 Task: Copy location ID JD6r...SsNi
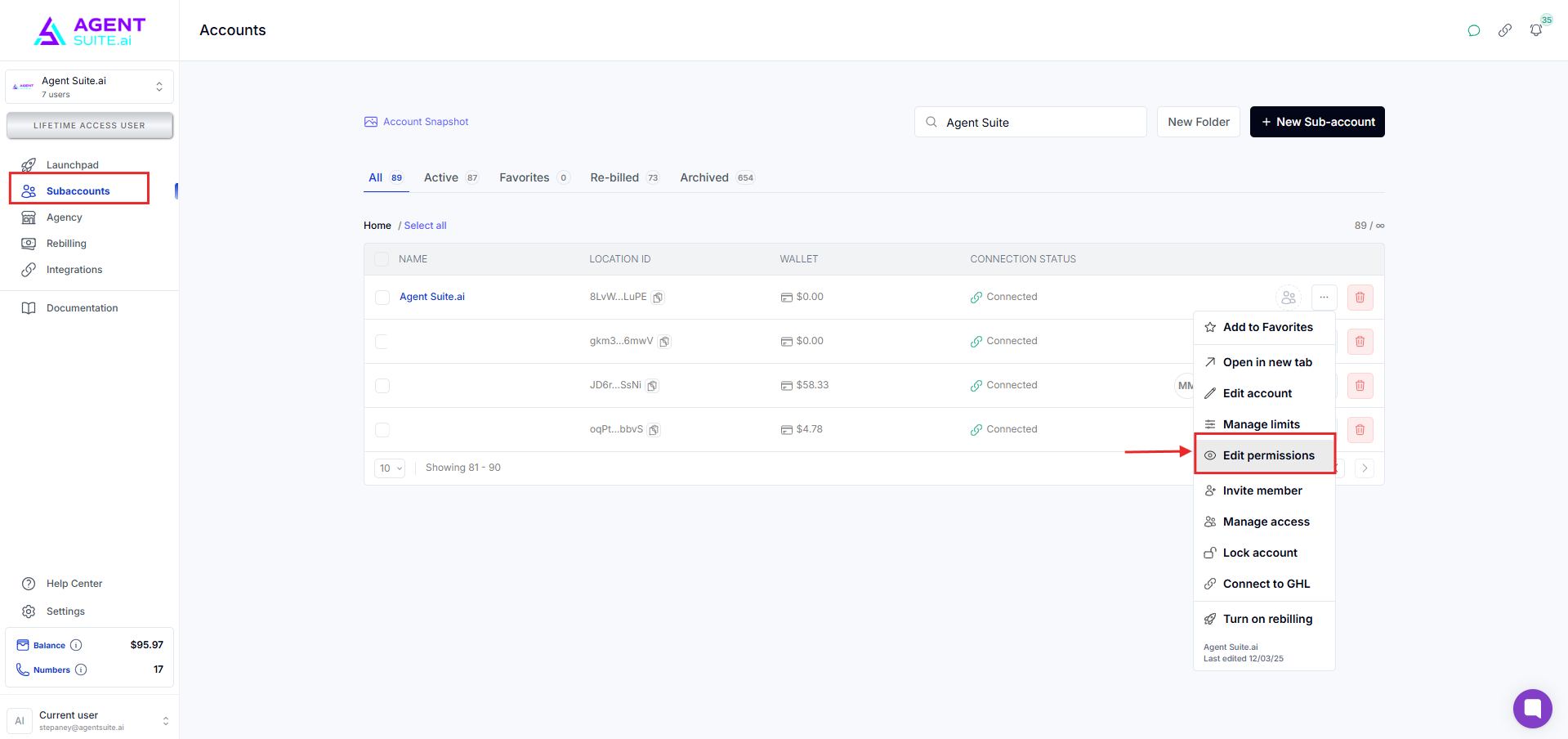click(653, 386)
